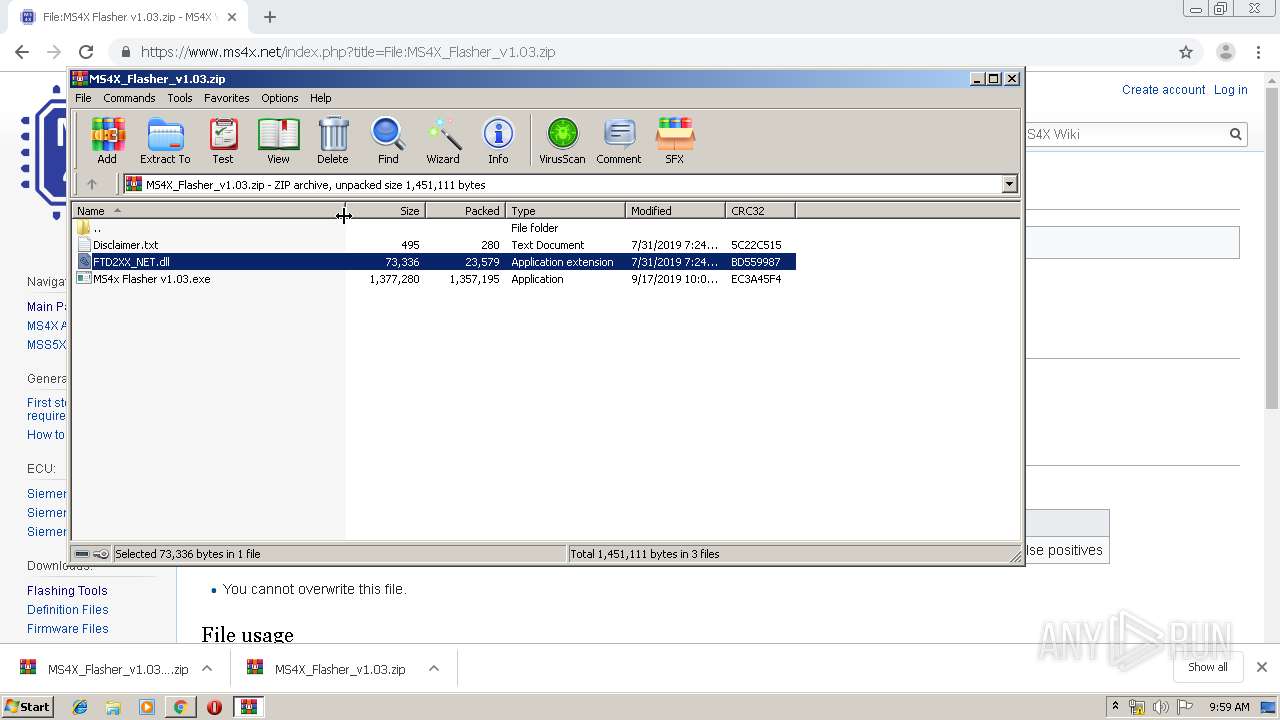
Task: Open the Definition Files sidebar link
Action: (x=68, y=610)
